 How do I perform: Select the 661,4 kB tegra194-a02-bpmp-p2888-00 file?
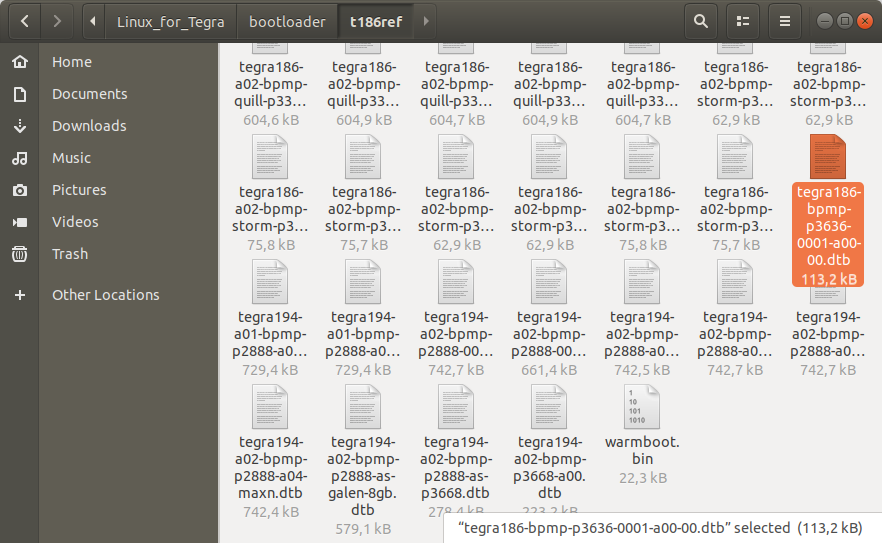point(549,282)
